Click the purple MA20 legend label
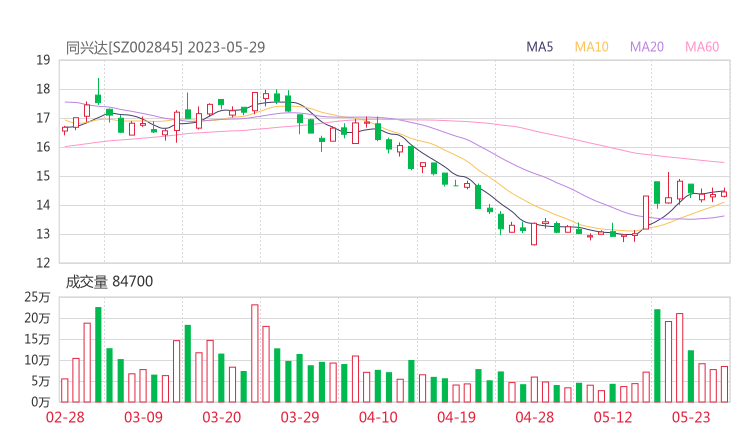Screen dimensions: 740x440 [647, 47]
